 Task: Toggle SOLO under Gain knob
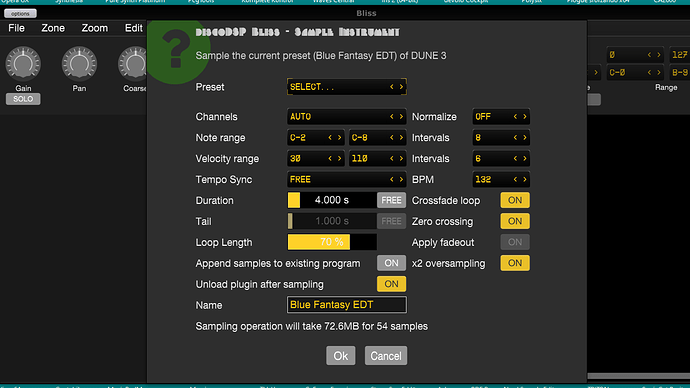pos(23,99)
